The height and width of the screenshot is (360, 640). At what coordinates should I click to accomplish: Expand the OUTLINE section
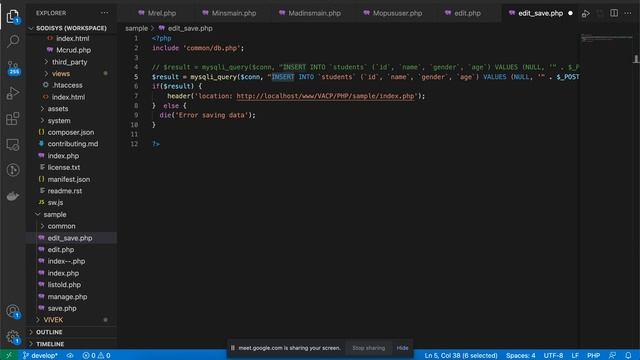point(49,332)
